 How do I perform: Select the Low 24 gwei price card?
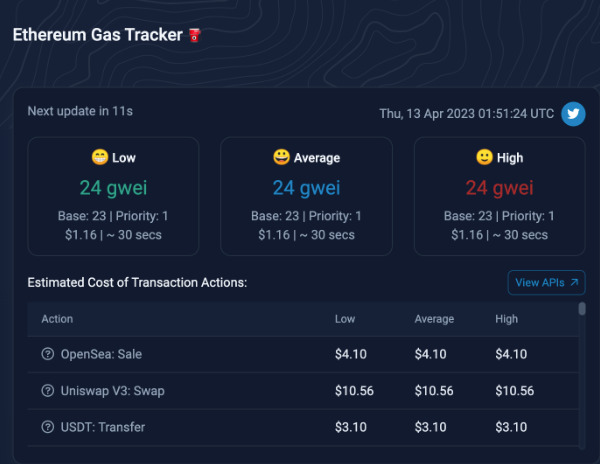click(113, 196)
